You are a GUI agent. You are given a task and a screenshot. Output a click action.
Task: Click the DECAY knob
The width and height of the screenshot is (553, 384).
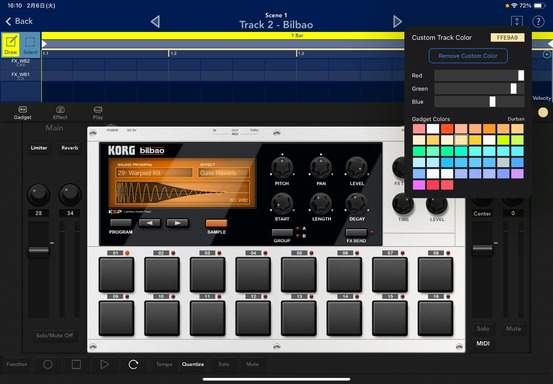point(357,203)
